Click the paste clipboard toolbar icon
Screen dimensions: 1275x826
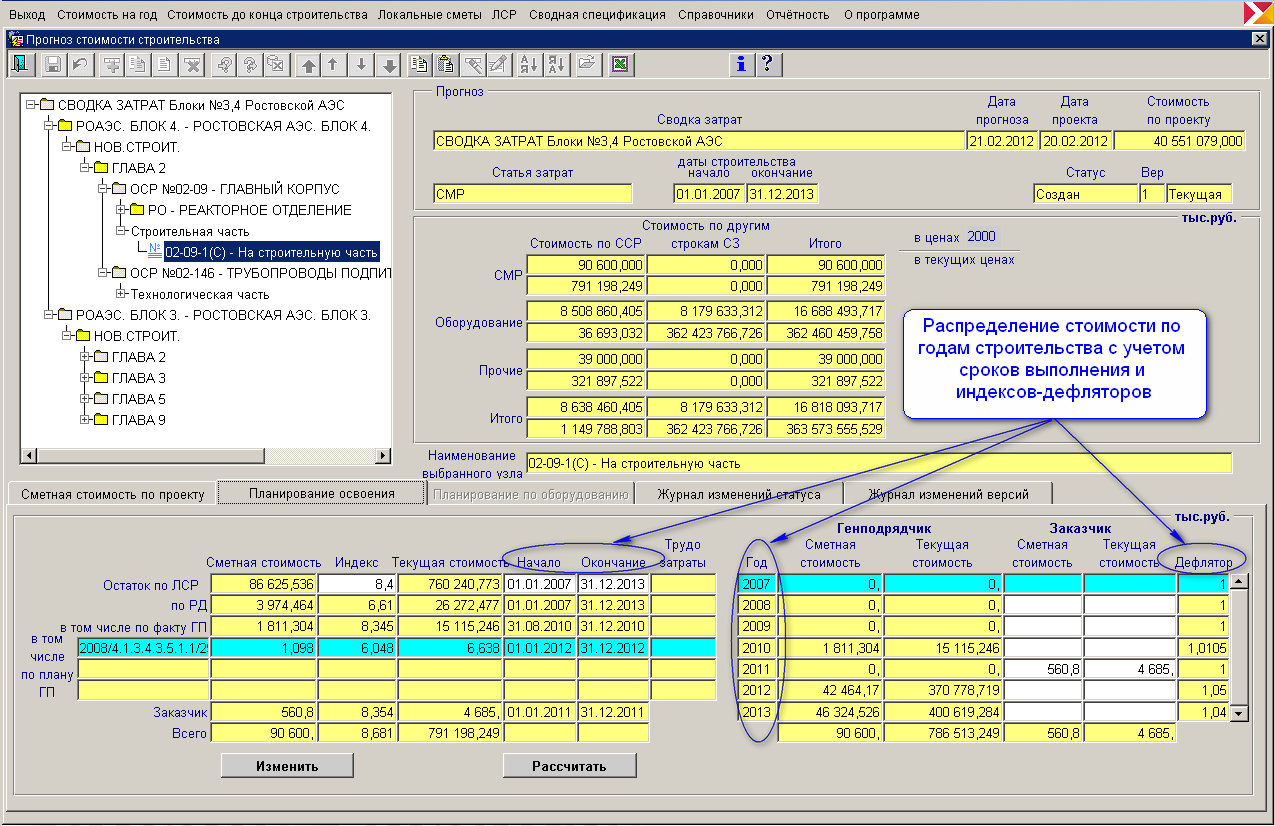pos(446,64)
